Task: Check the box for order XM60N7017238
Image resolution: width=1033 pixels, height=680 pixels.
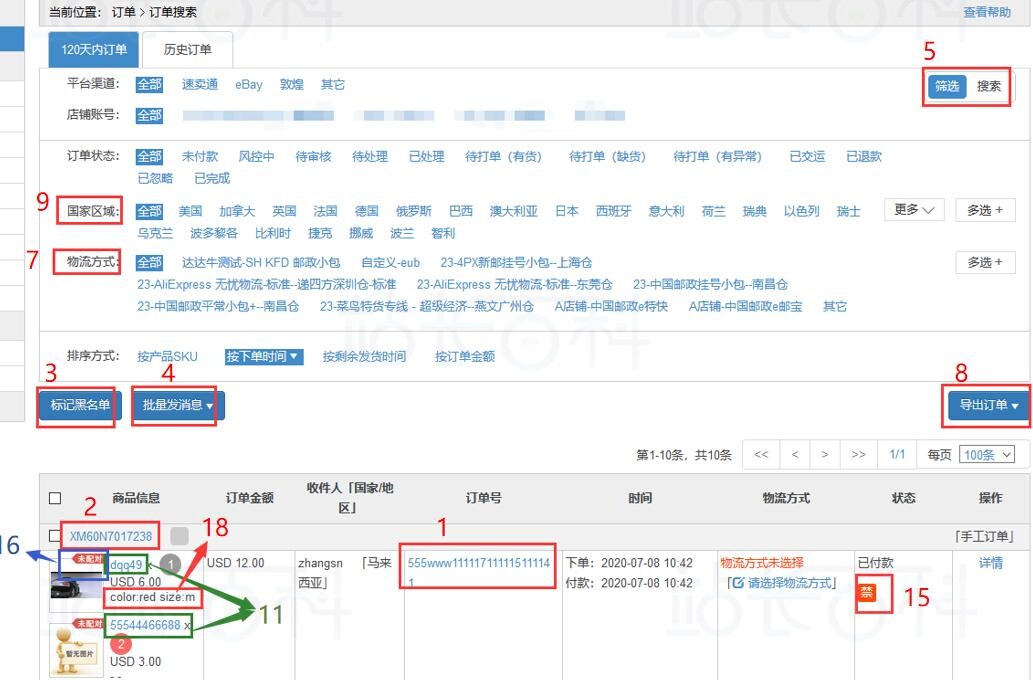Action: [55, 536]
